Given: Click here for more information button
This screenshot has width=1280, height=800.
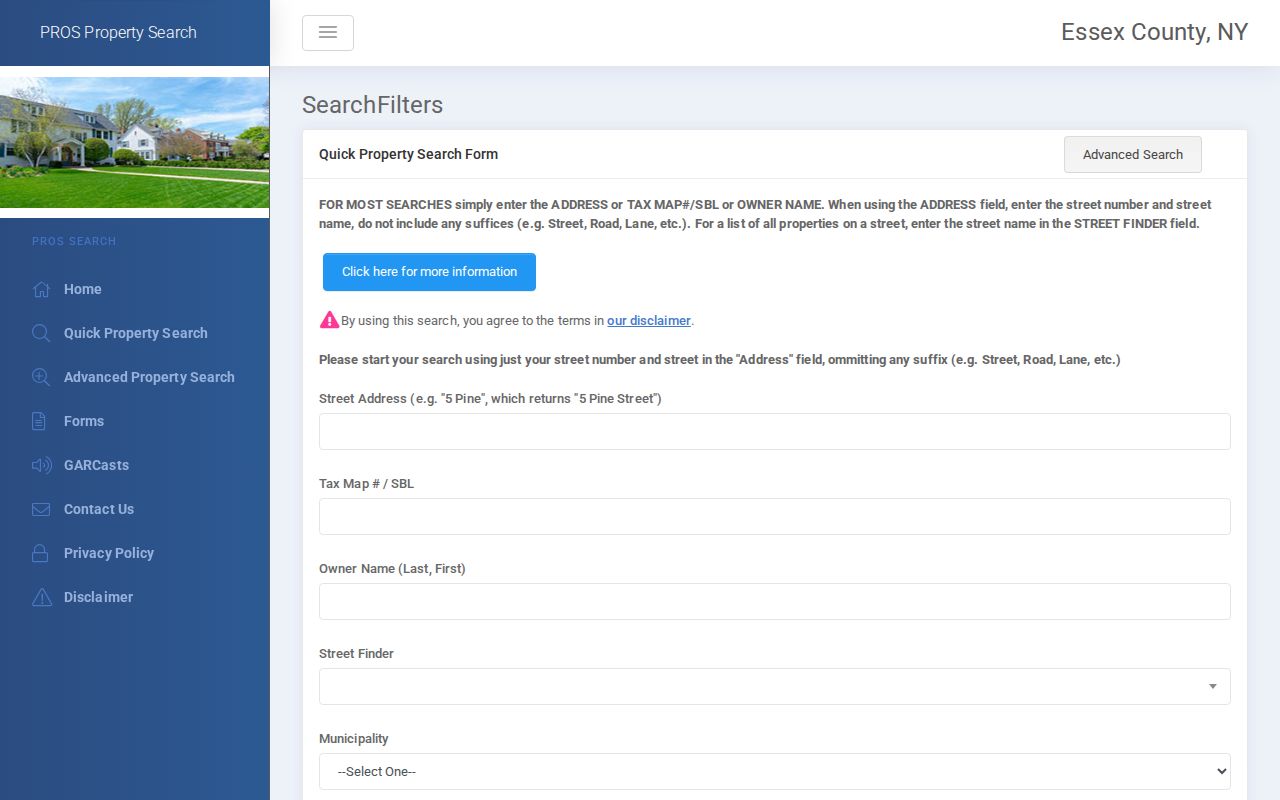Looking at the screenshot, I should (x=429, y=272).
